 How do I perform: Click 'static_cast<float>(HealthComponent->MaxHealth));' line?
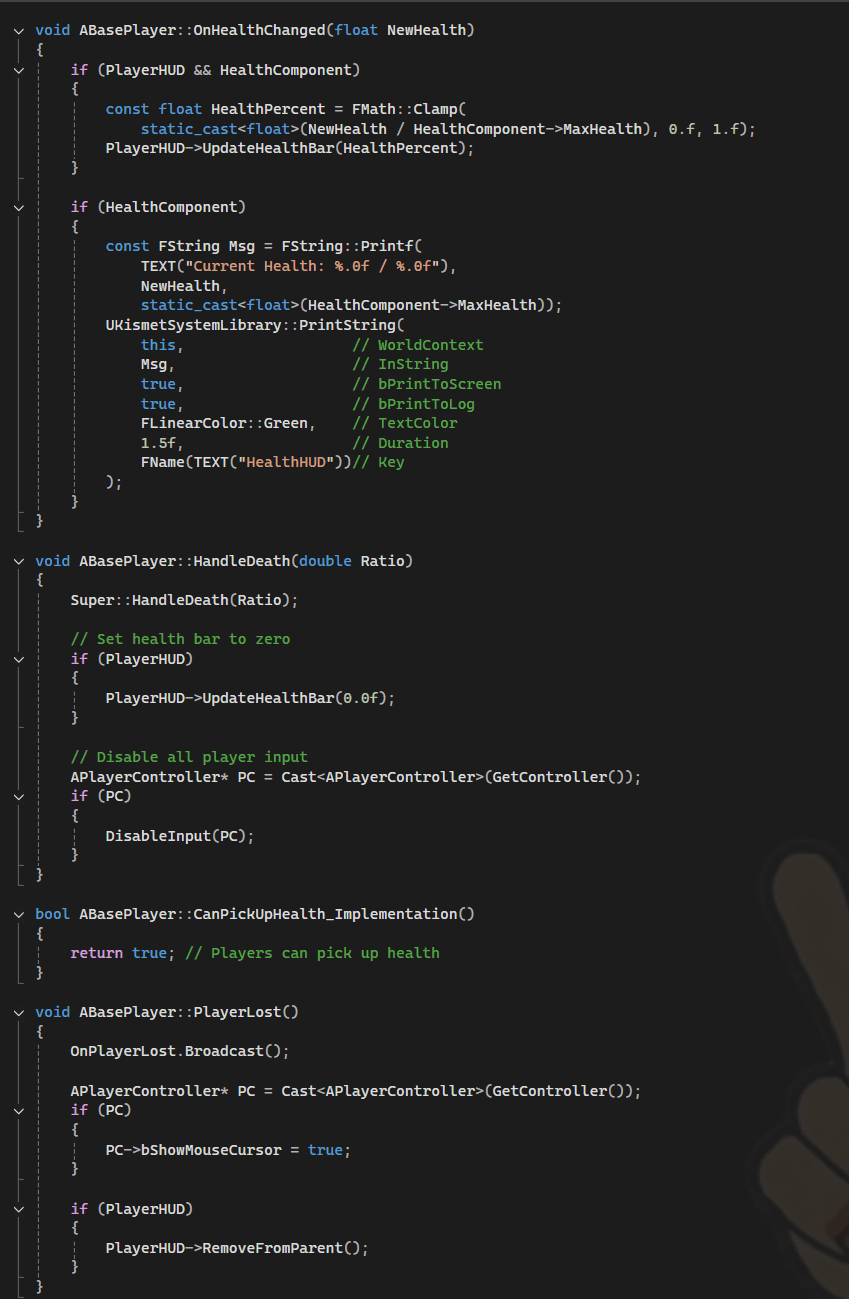click(352, 305)
